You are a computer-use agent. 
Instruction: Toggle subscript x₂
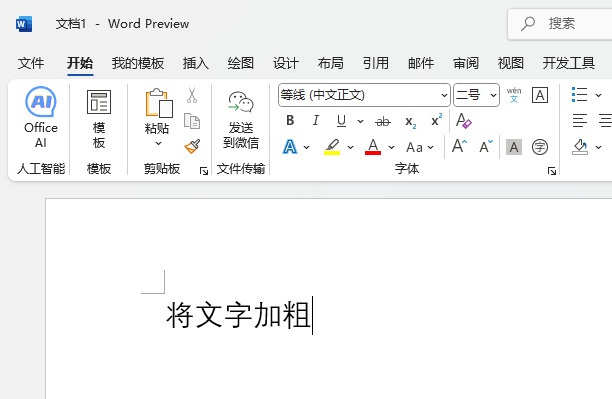[410, 122]
